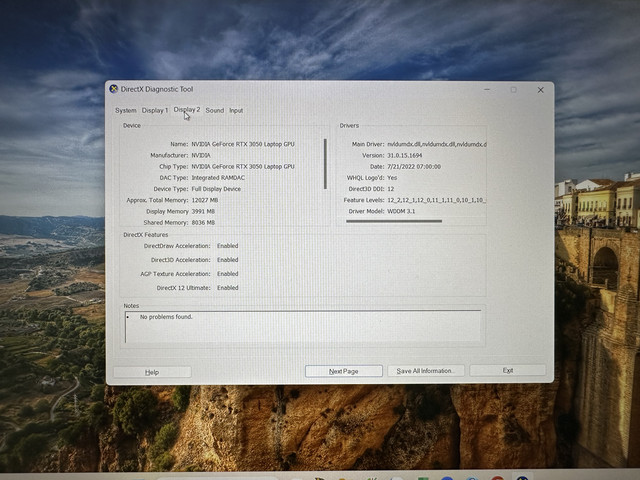The width and height of the screenshot is (640, 480).
Task: Click the 'Drivers' group label
Action: [349, 126]
